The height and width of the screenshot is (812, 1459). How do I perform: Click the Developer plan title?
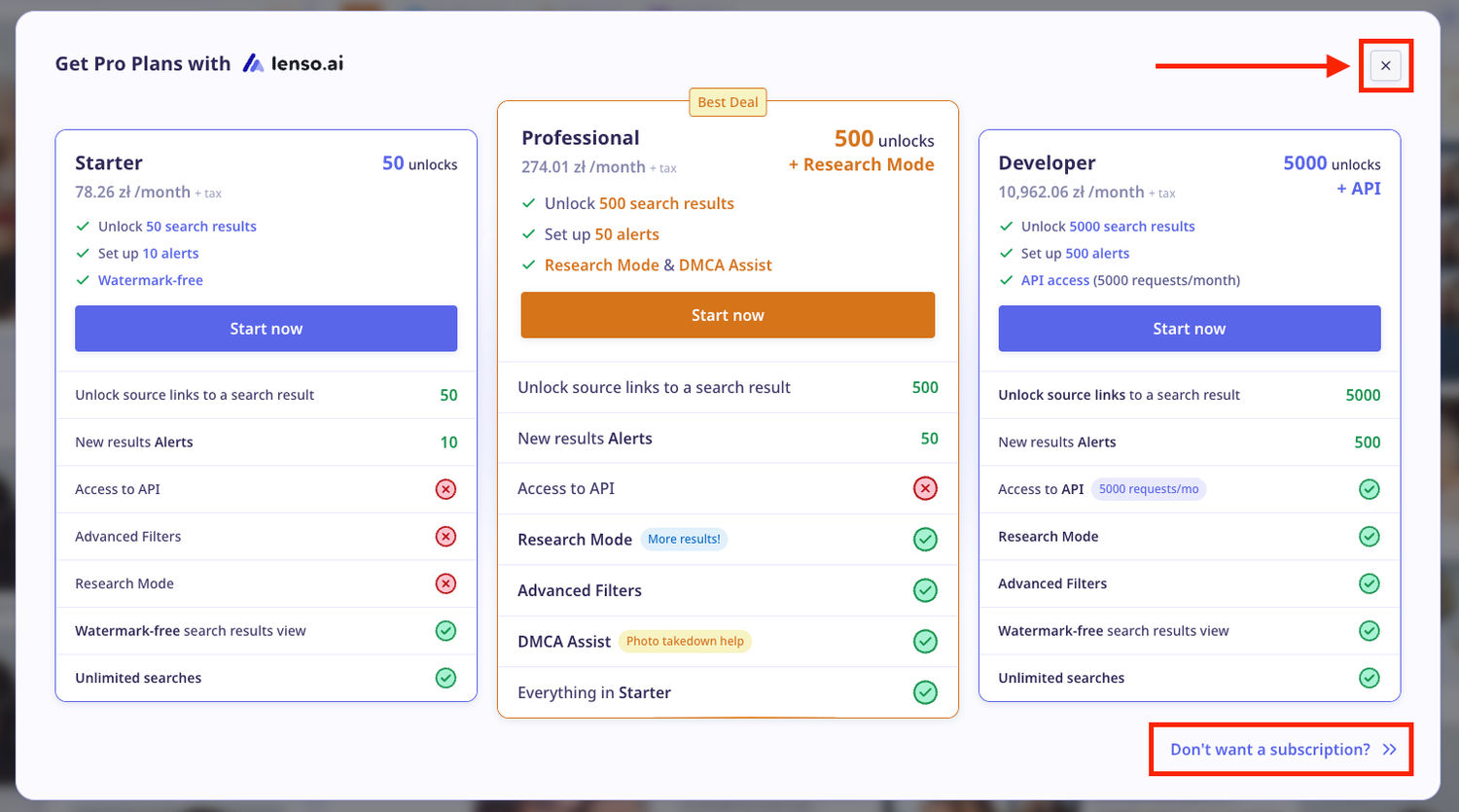[x=1047, y=163]
